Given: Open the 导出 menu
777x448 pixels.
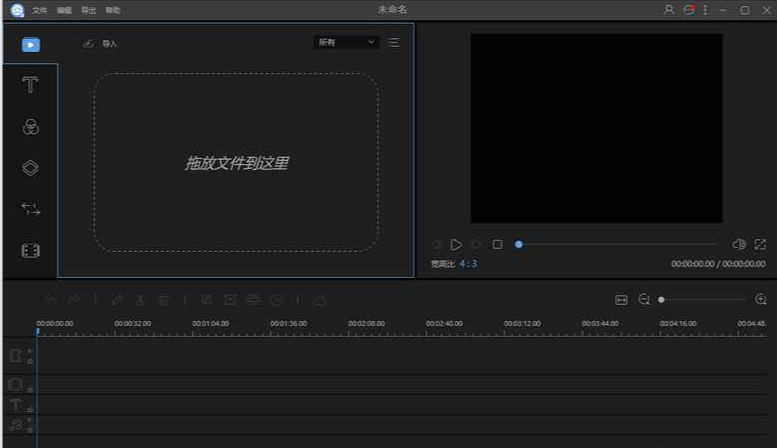Looking at the screenshot, I should point(88,10).
